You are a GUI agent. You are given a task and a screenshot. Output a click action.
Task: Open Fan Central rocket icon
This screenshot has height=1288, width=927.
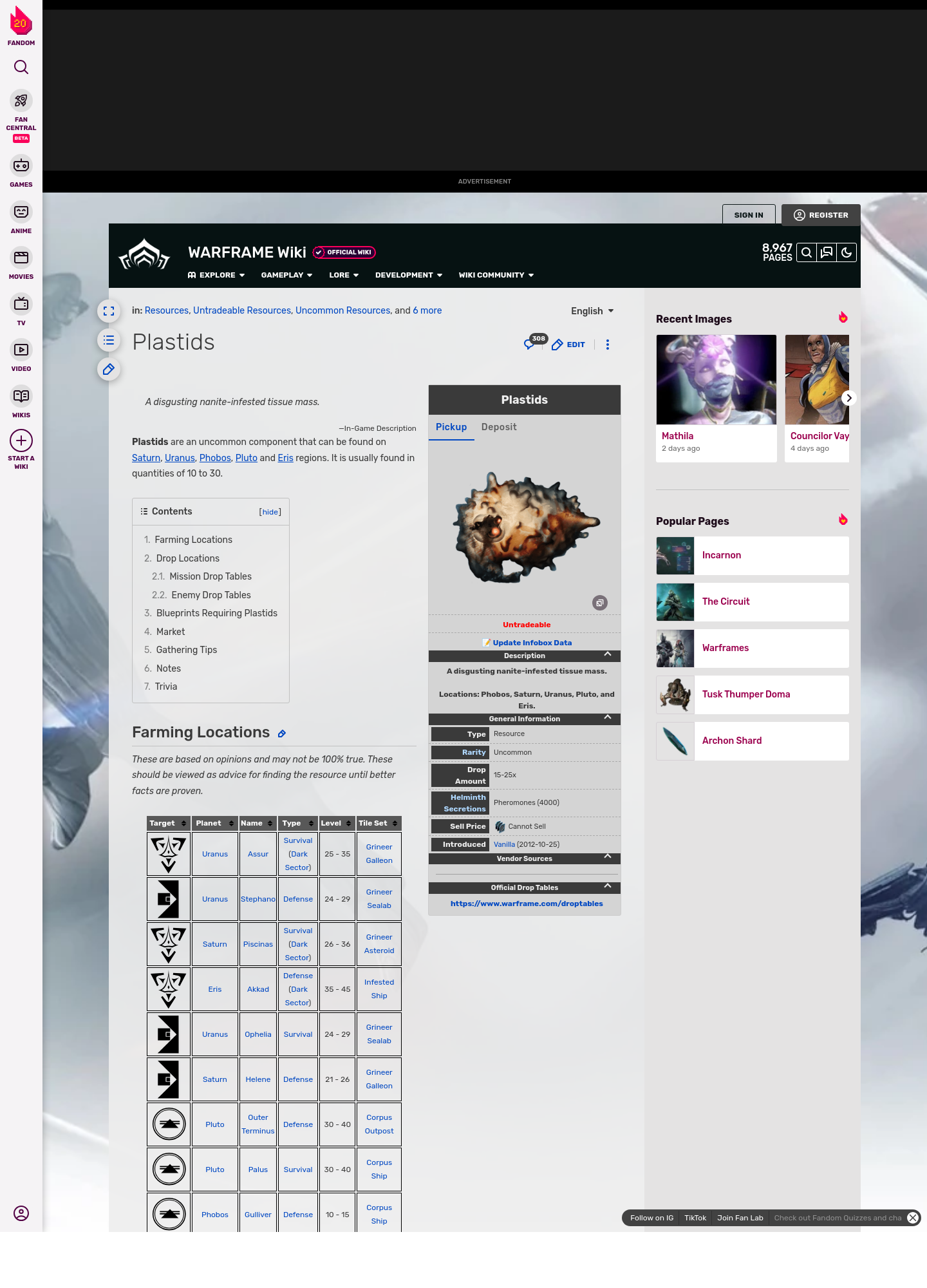[x=21, y=100]
